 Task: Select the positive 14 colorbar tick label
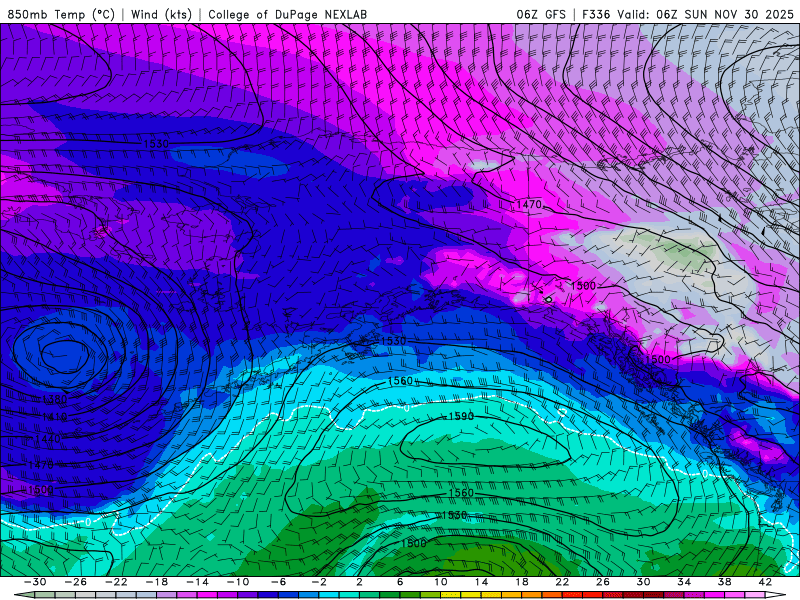[481, 582]
